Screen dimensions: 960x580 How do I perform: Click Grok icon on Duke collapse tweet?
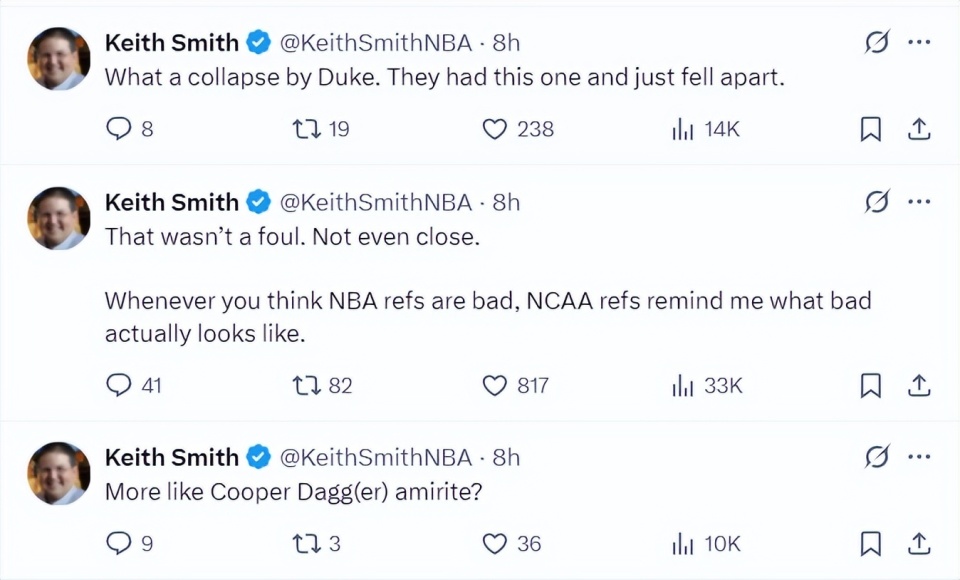[x=877, y=42]
